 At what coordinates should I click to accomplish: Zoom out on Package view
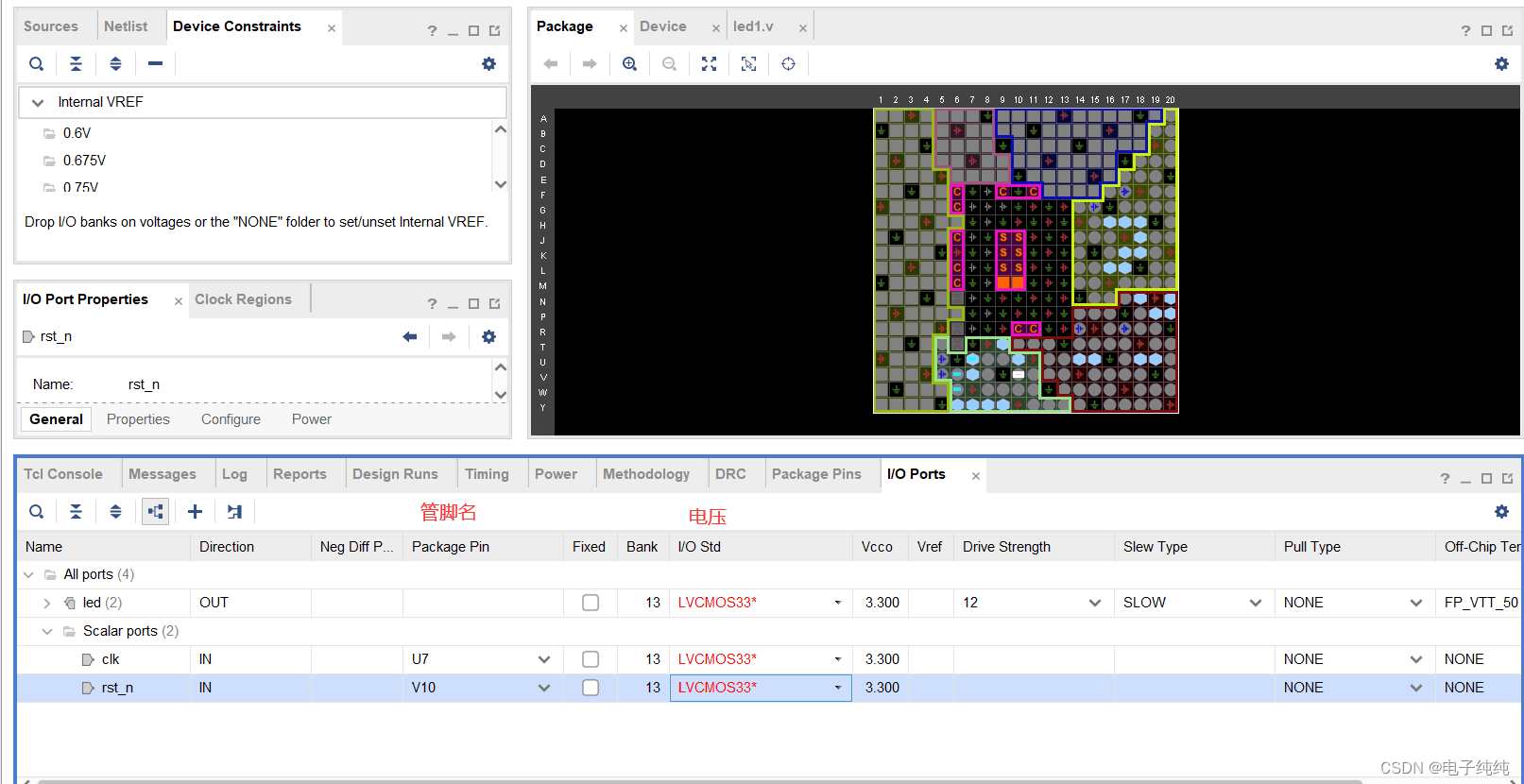click(x=669, y=64)
